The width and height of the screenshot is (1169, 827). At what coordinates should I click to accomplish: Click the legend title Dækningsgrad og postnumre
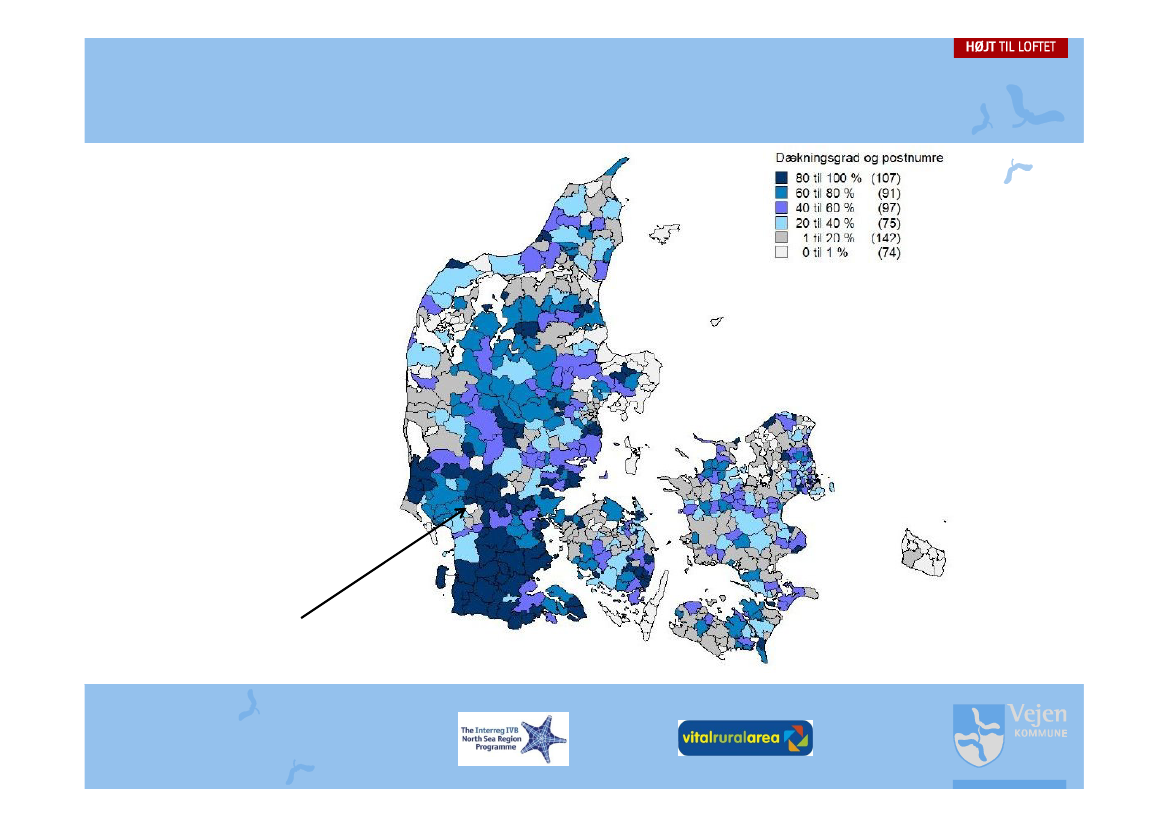click(859, 158)
